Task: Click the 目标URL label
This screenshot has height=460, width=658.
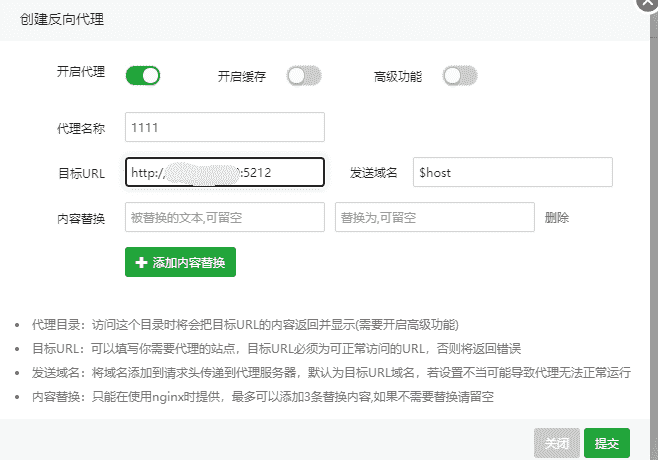Action: tap(81, 173)
